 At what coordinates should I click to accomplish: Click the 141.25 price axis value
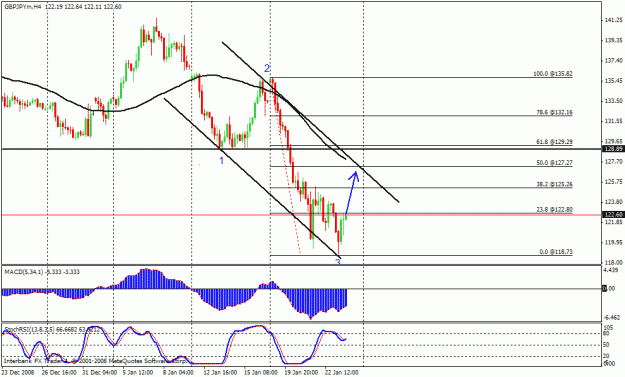[614, 20]
